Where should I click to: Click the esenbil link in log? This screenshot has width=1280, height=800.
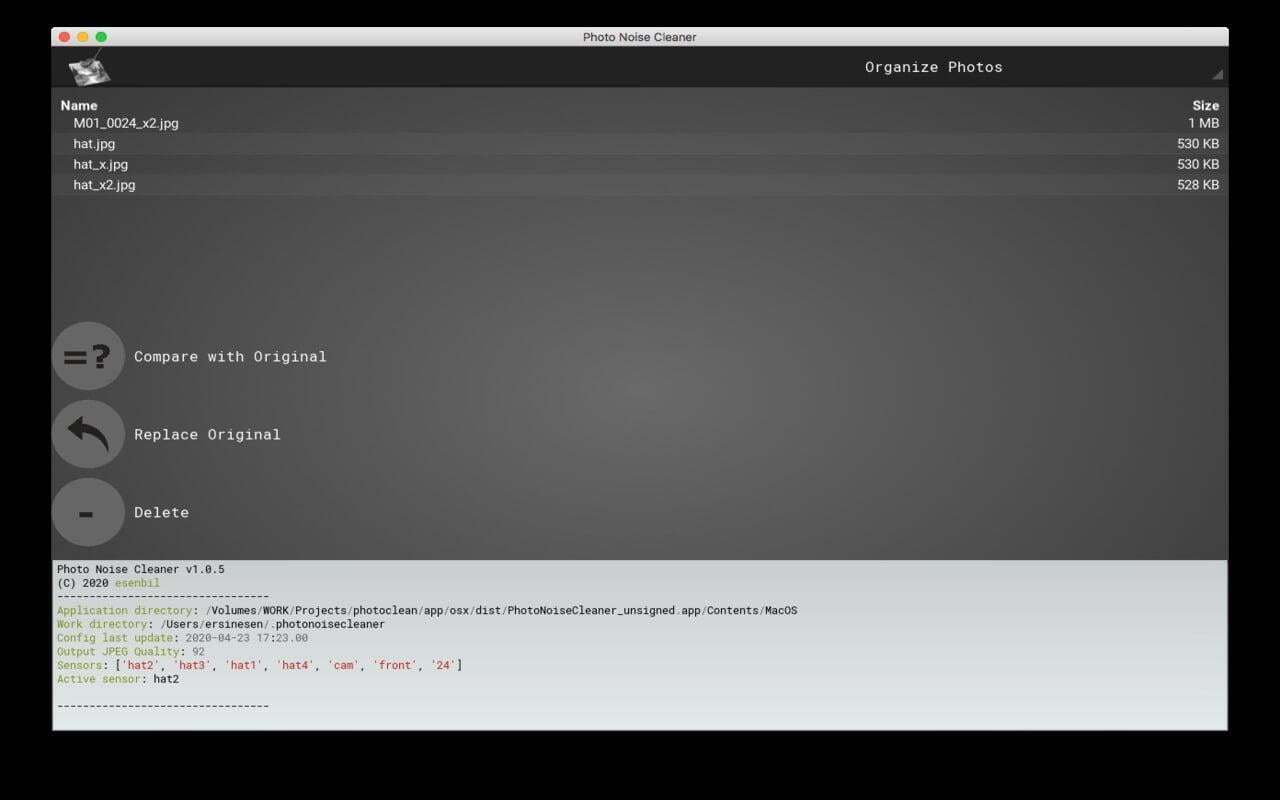[x=137, y=583]
